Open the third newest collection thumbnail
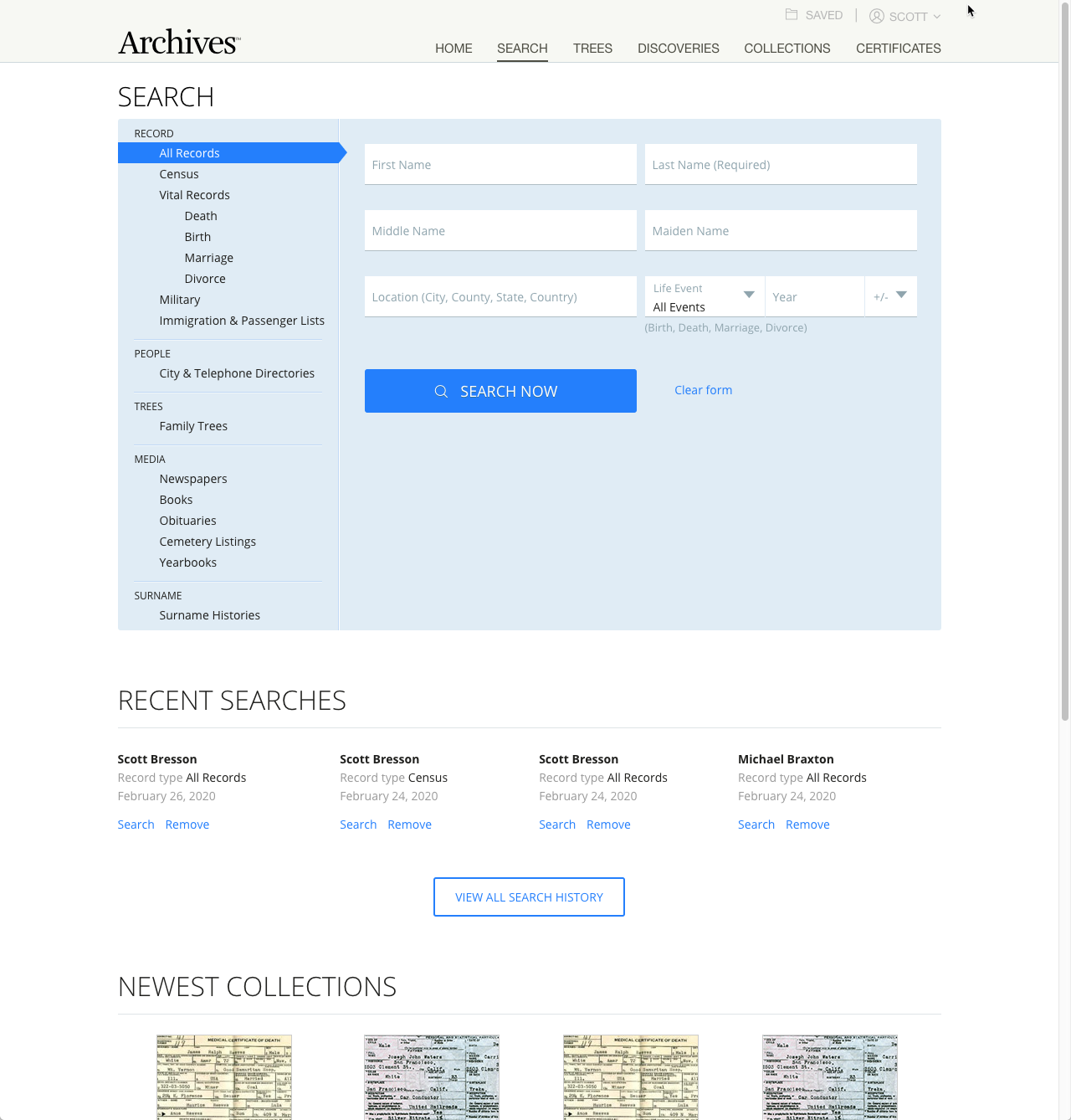Viewport: 1071px width, 1120px height. (x=631, y=1077)
